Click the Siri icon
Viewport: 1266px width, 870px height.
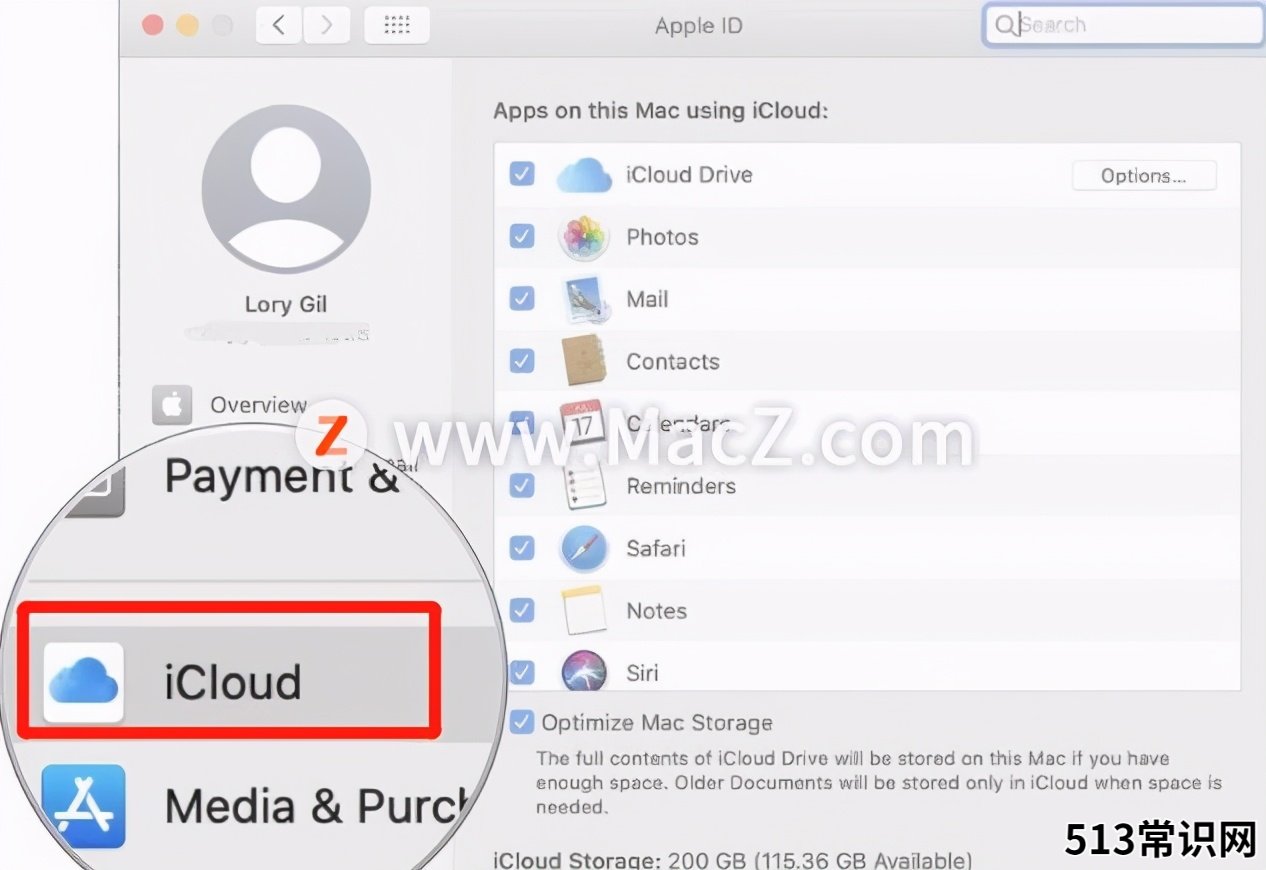tap(583, 670)
